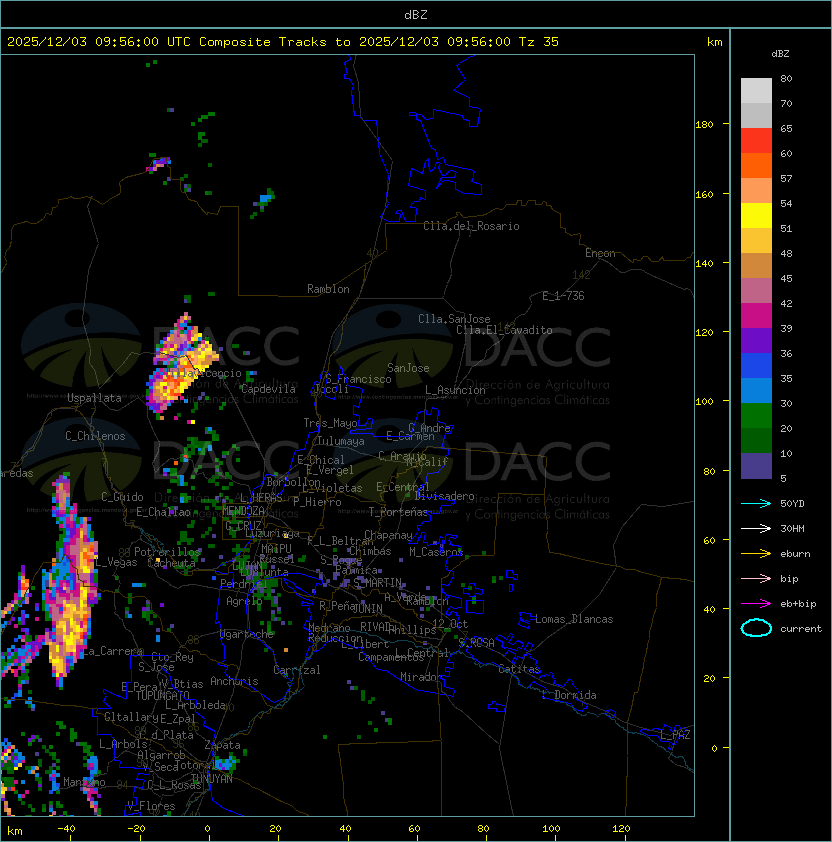Select the orange 57 dBZ color swatch
The height and width of the screenshot is (842, 832).
[756, 166]
